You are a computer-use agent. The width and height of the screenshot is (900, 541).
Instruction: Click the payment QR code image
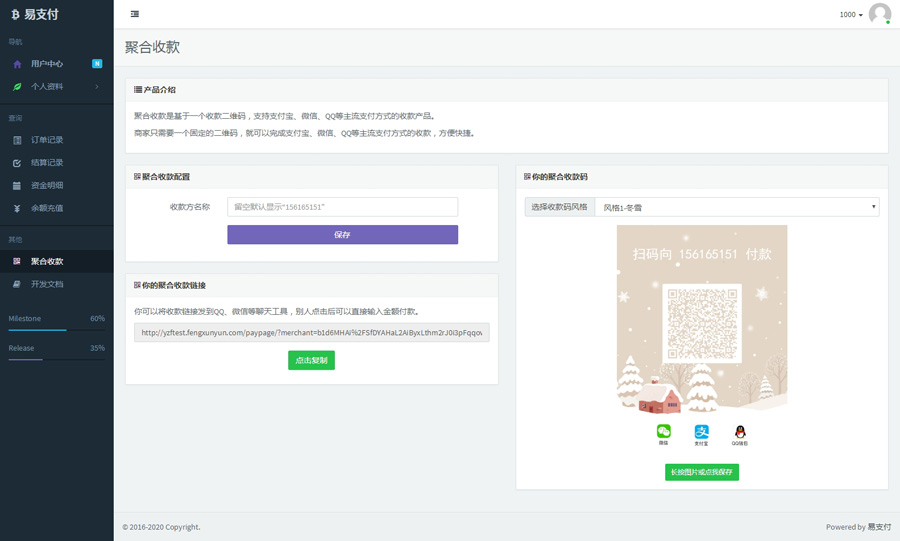[x=701, y=323]
